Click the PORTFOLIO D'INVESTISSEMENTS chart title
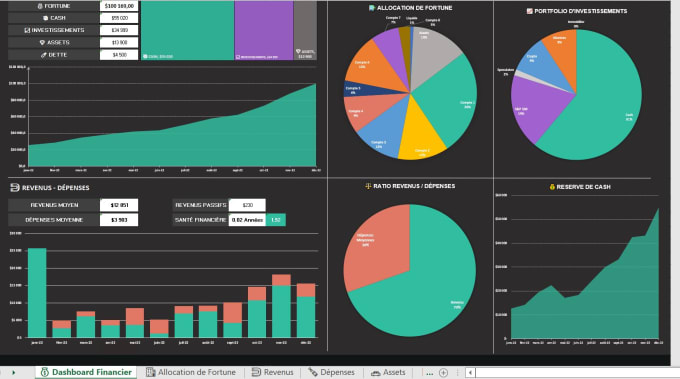This screenshot has width=680, height=379. 581,11
